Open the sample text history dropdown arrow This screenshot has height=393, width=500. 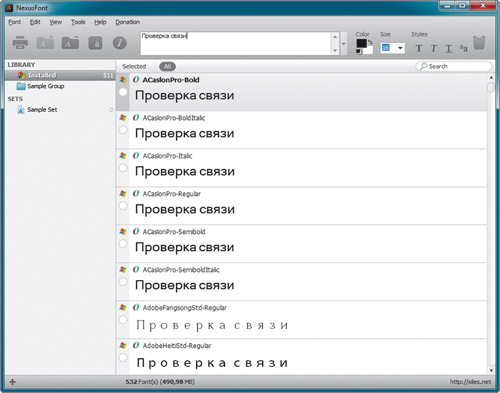343,44
